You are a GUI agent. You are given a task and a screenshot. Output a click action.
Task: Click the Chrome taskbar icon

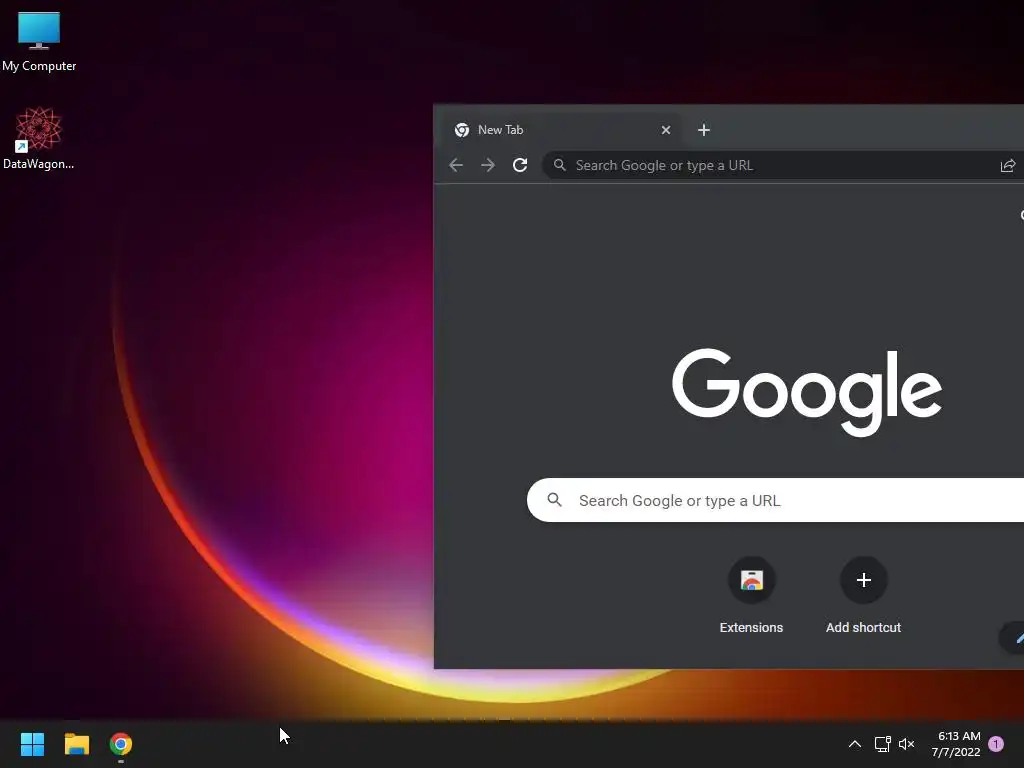(x=121, y=744)
